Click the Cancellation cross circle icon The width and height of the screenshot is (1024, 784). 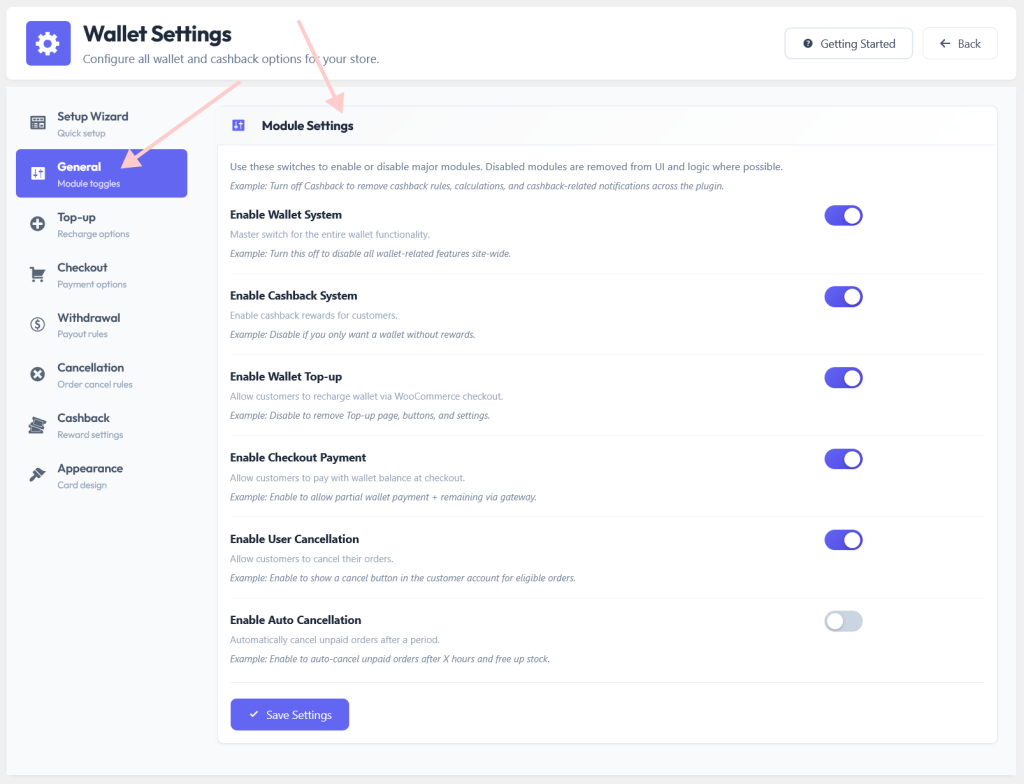pyautogui.click(x=38, y=374)
